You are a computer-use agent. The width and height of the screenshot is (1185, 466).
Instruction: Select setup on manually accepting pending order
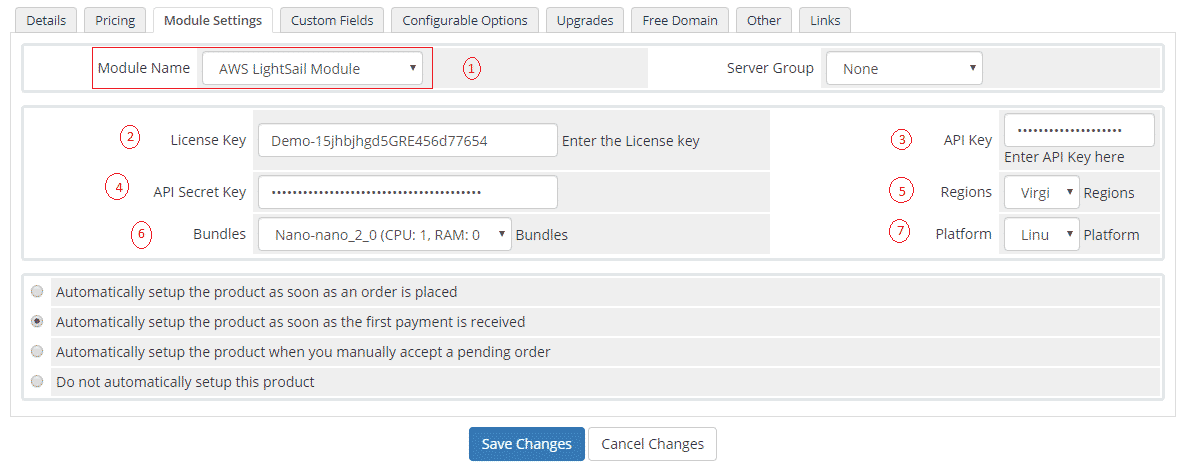click(x=38, y=352)
